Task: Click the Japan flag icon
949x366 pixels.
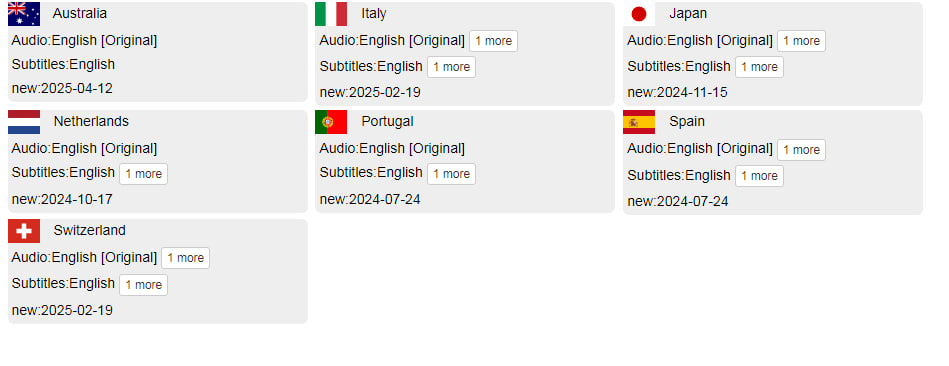Action: pyautogui.click(x=639, y=14)
